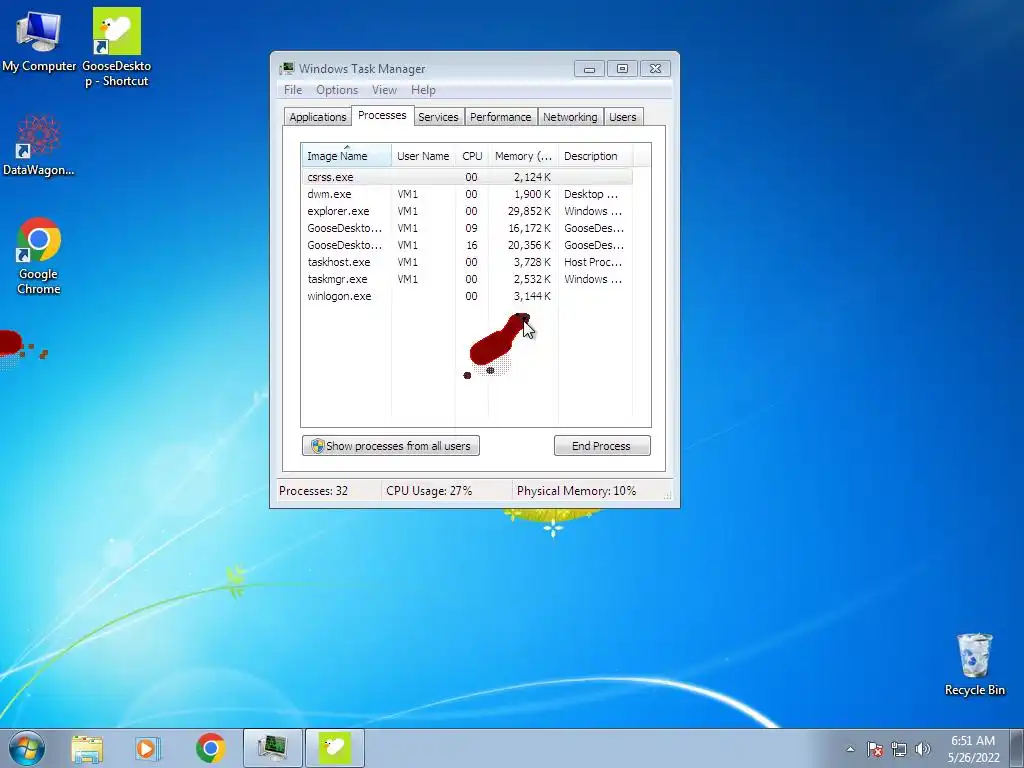Screen dimensions: 1024x768
Task: Activate the GooseDesktop taskbar button
Action: click(x=334, y=748)
